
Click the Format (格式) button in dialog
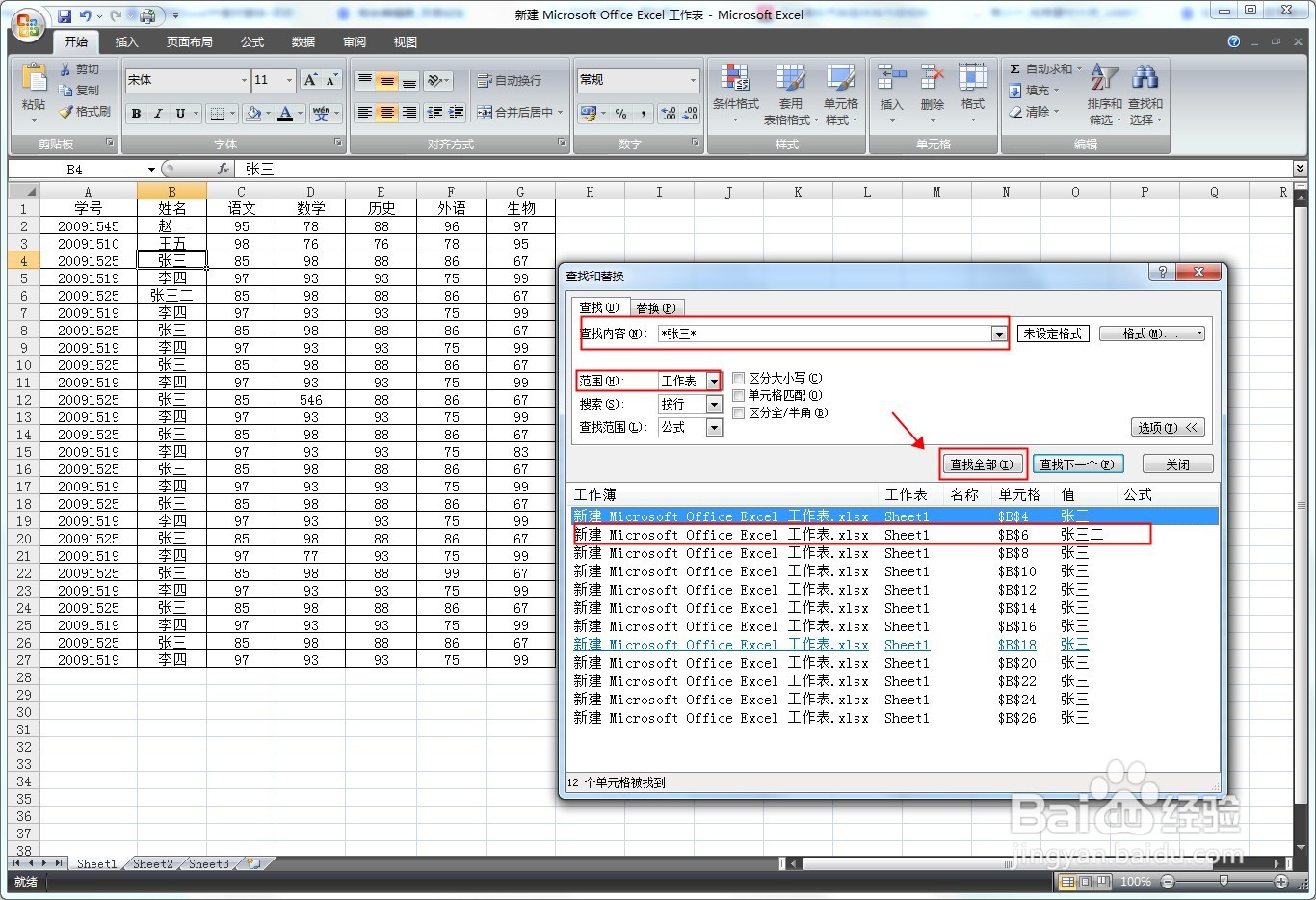pyautogui.click(x=1152, y=333)
